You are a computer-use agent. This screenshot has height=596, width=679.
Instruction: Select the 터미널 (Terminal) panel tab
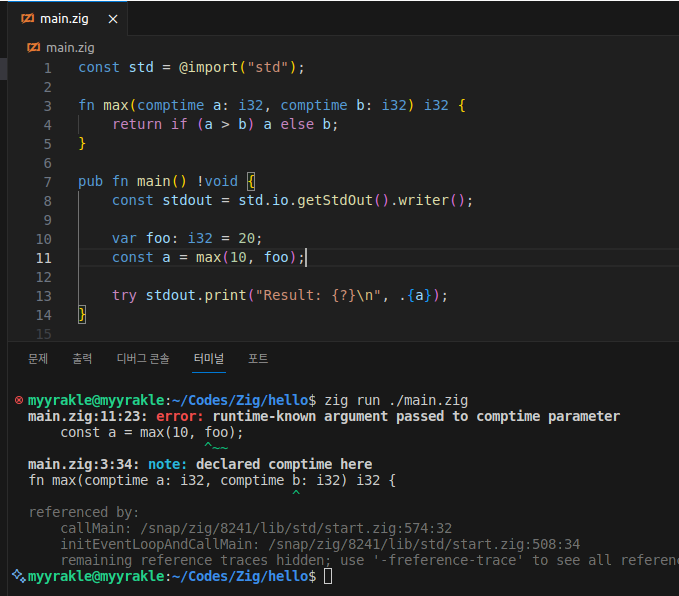(x=209, y=358)
